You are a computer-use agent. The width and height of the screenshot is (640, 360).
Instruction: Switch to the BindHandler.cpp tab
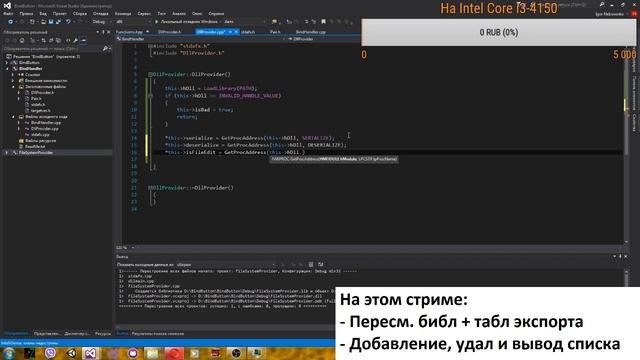tap(311, 32)
